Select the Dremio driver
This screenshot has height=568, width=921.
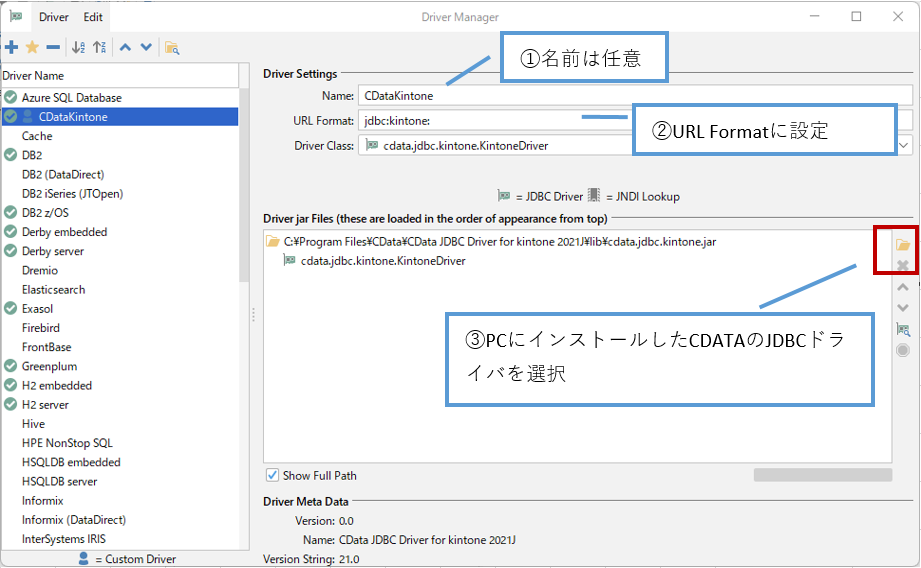(40, 270)
